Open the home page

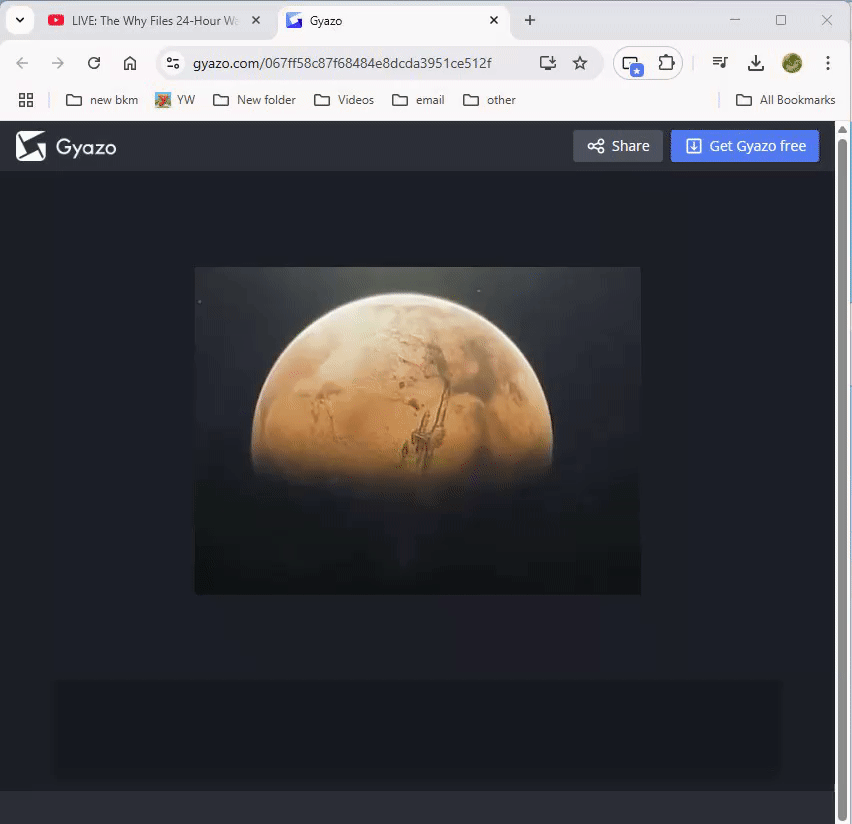point(130,63)
